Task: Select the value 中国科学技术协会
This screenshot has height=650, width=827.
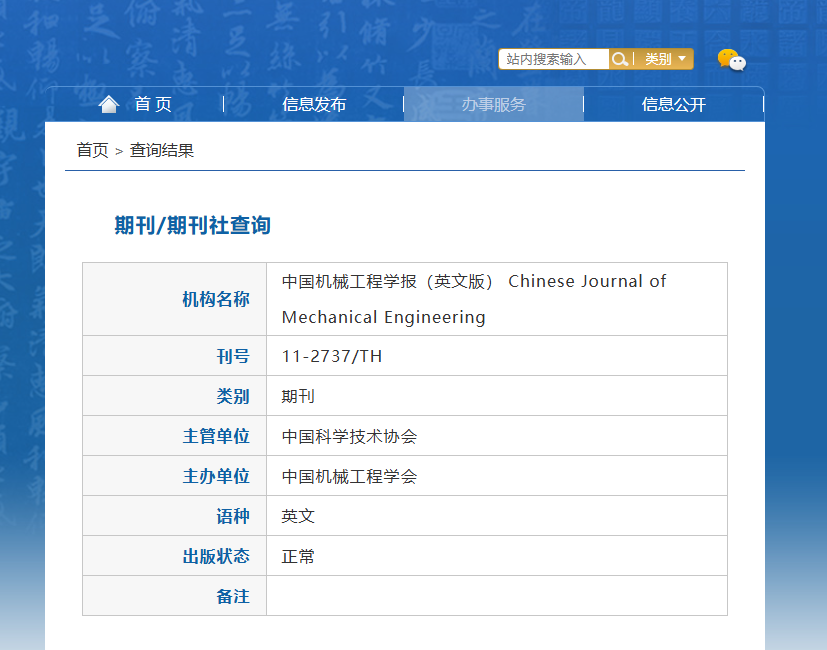Action: tap(349, 436)
